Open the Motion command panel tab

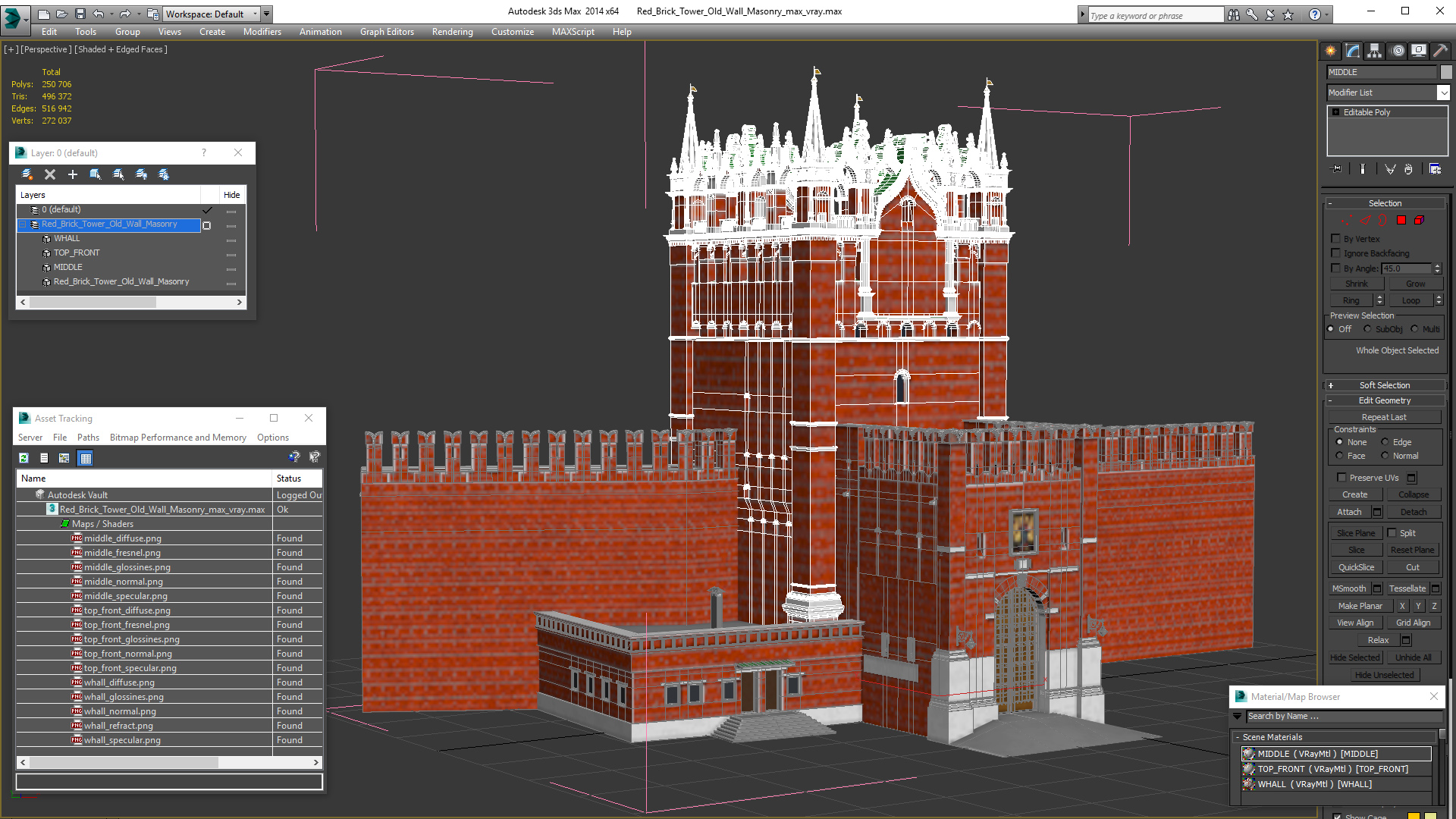(x=1398, y=51)
